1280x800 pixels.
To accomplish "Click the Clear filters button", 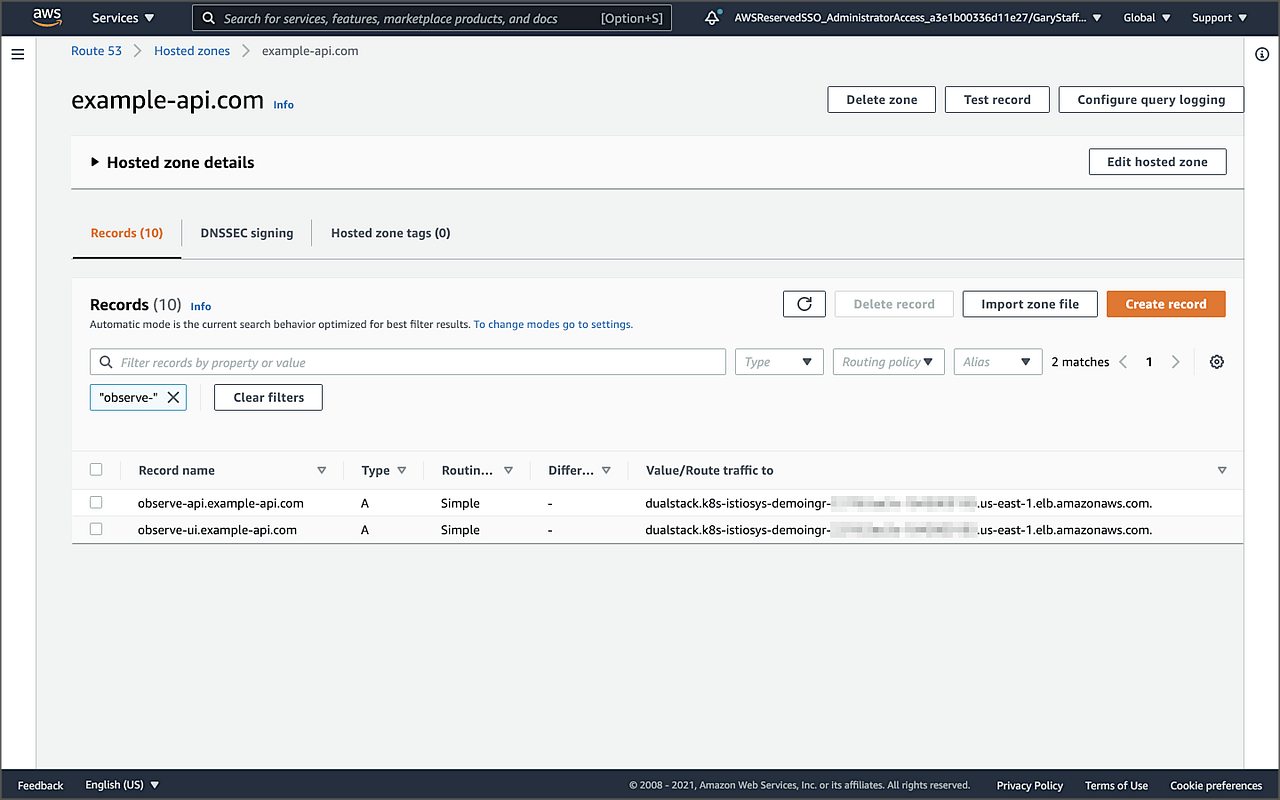I will [x=268, y=397].
